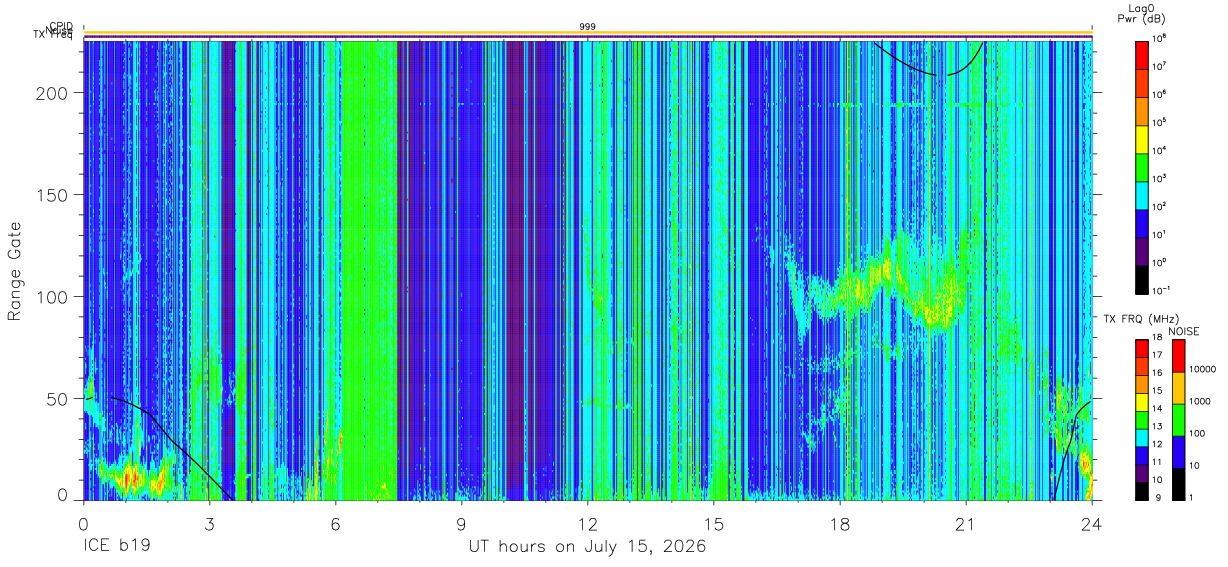Image resolution: width=1228 pixels, height=567 pixels.
Task: Click UT hour tick label '9' on x-axis
Action: [461, 523]
